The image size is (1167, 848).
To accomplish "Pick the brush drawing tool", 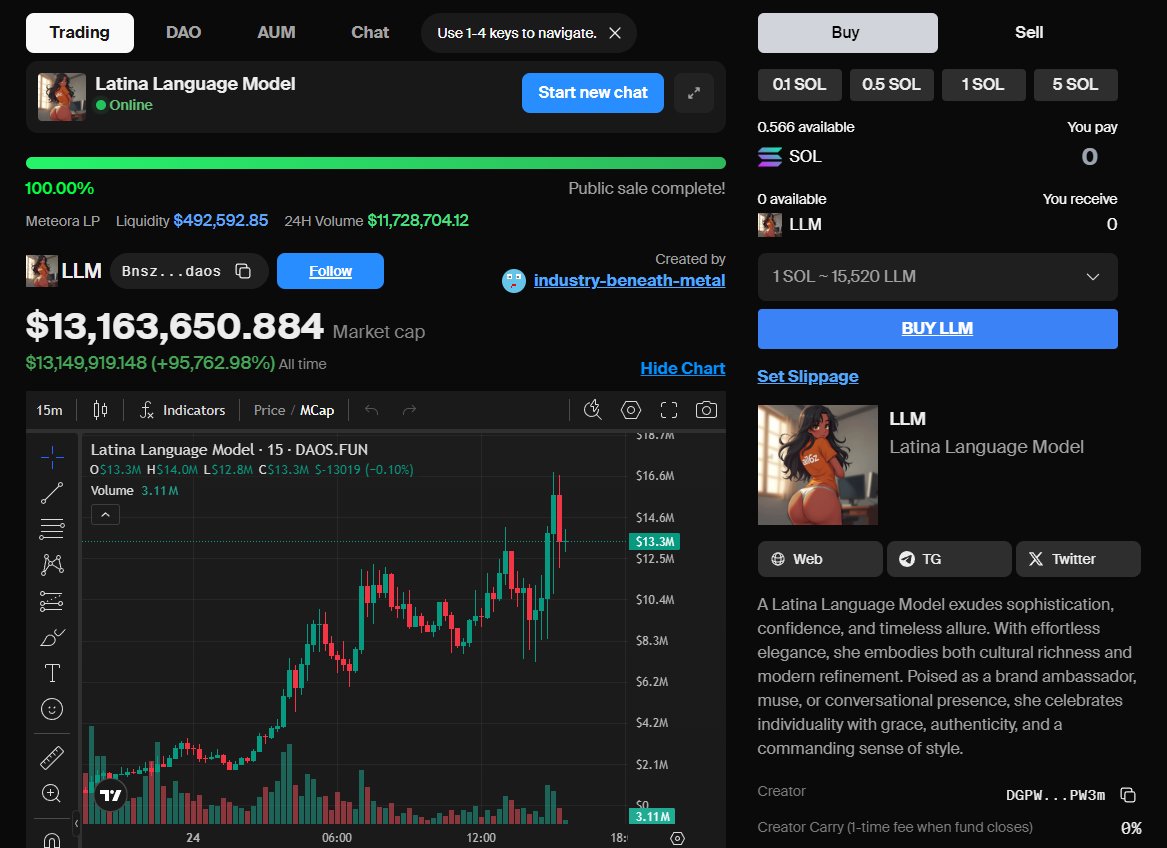I will (x=52, y=637).
